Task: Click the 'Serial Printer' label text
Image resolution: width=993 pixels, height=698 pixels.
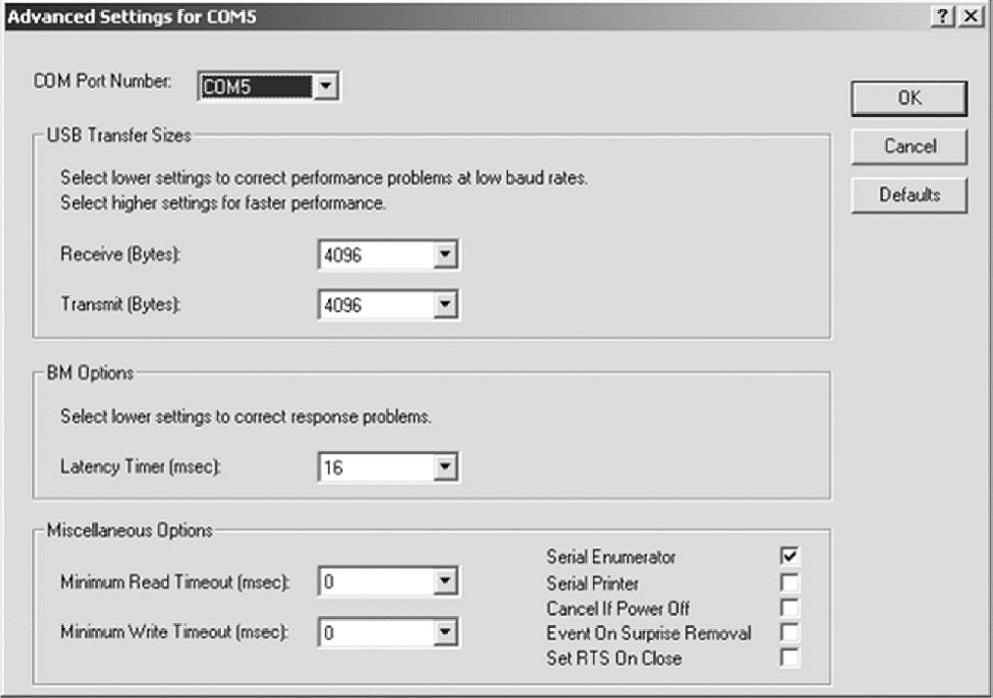Action: [x=593, y=583]
